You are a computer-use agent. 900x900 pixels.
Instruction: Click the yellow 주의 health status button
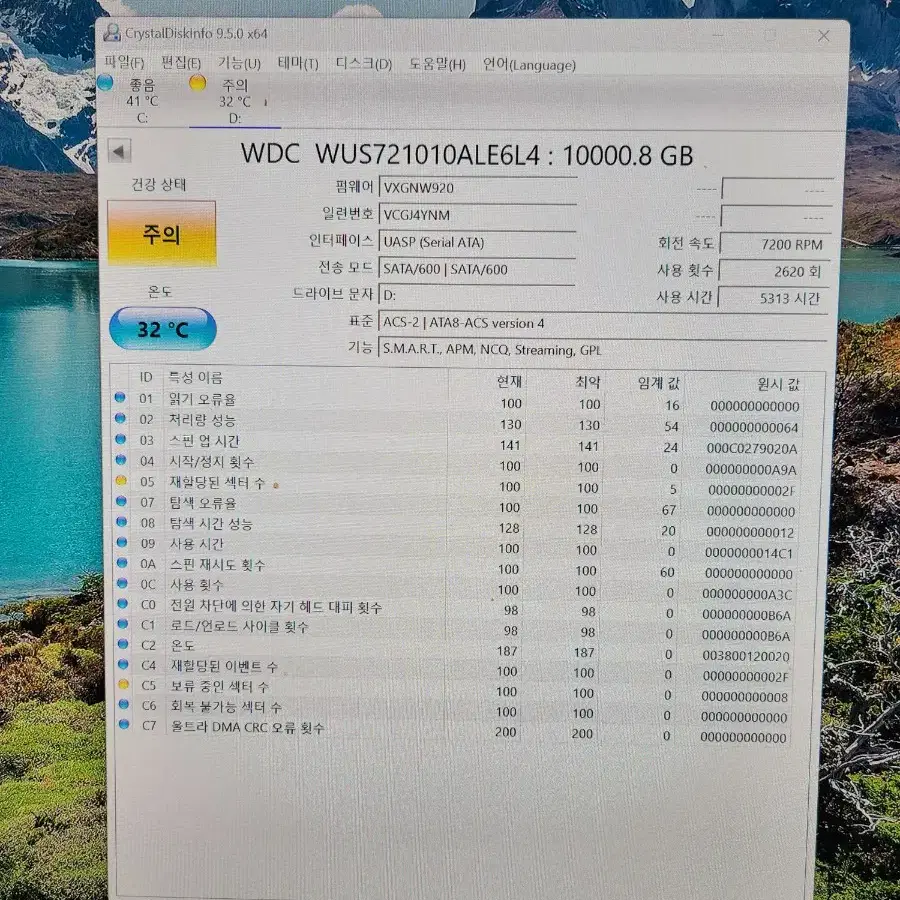[161, 234]
